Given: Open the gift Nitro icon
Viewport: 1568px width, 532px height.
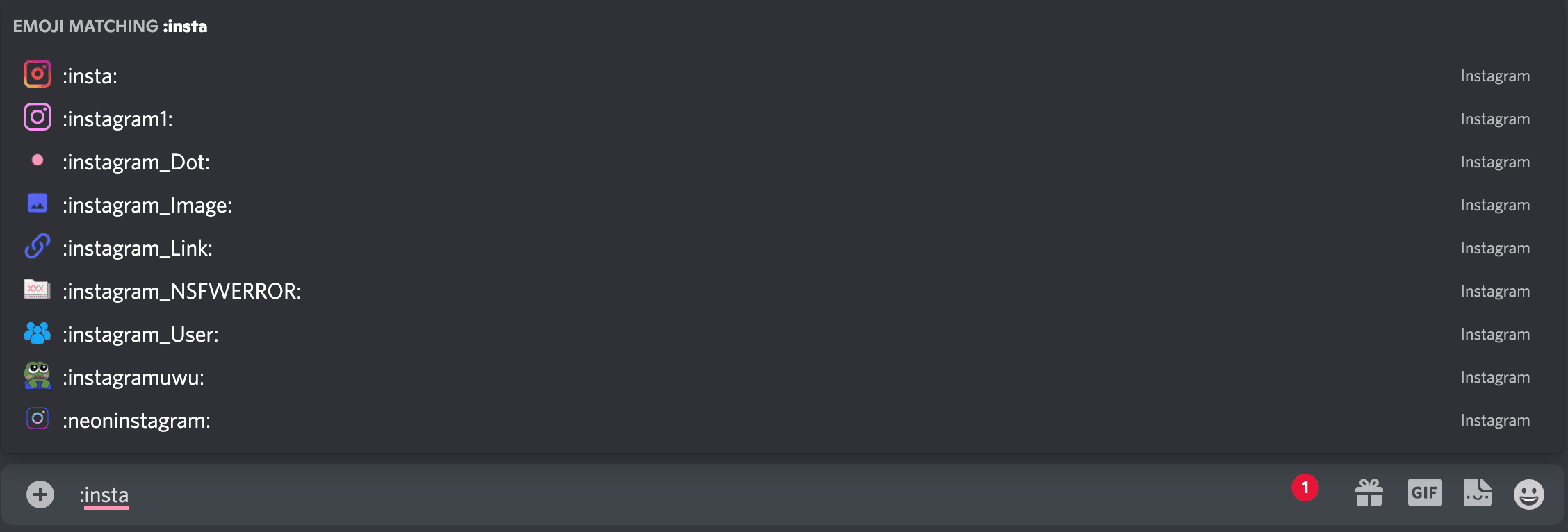Looking at the screenshot, I should 1369,493.
